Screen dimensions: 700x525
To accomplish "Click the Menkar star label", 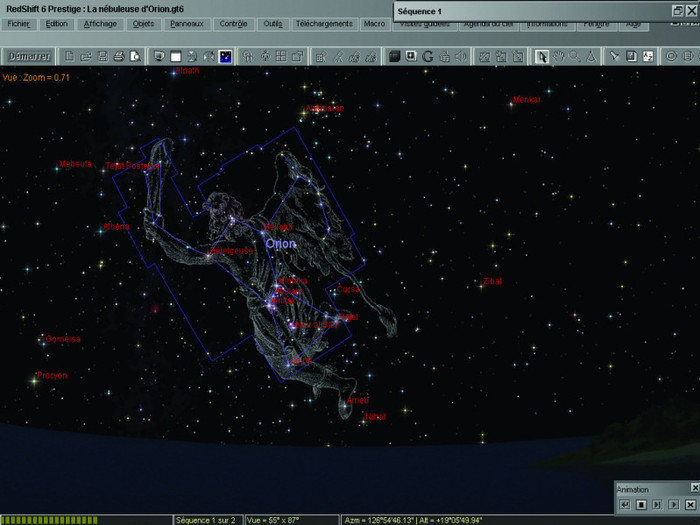I will [527, 100].
